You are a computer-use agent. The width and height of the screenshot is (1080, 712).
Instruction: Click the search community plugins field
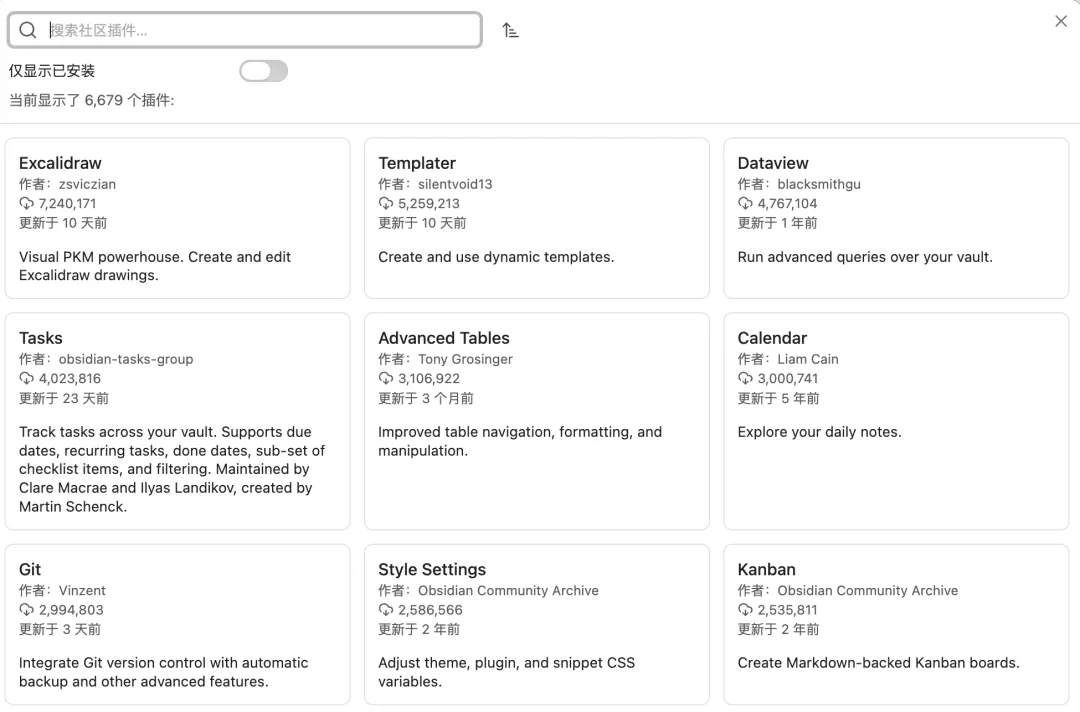(245, 30)
